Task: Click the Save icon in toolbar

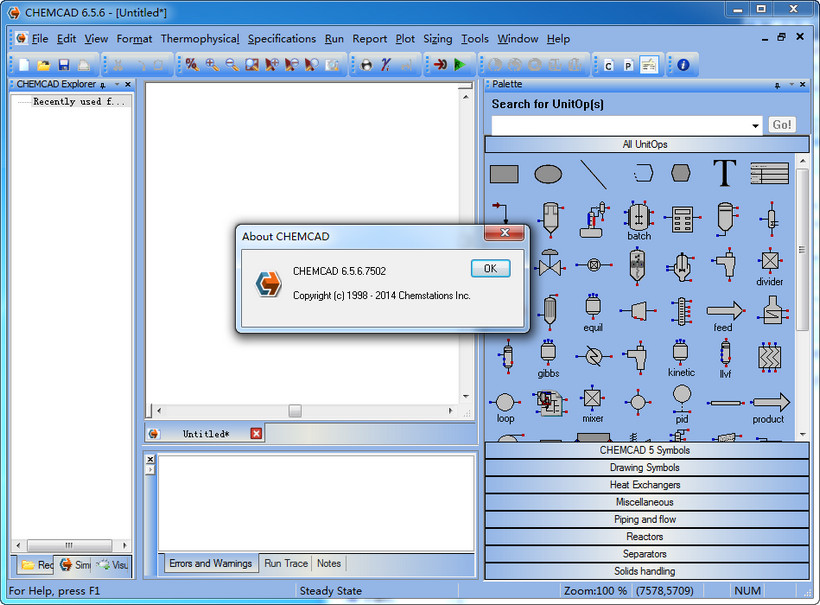Action: [64, 65]
